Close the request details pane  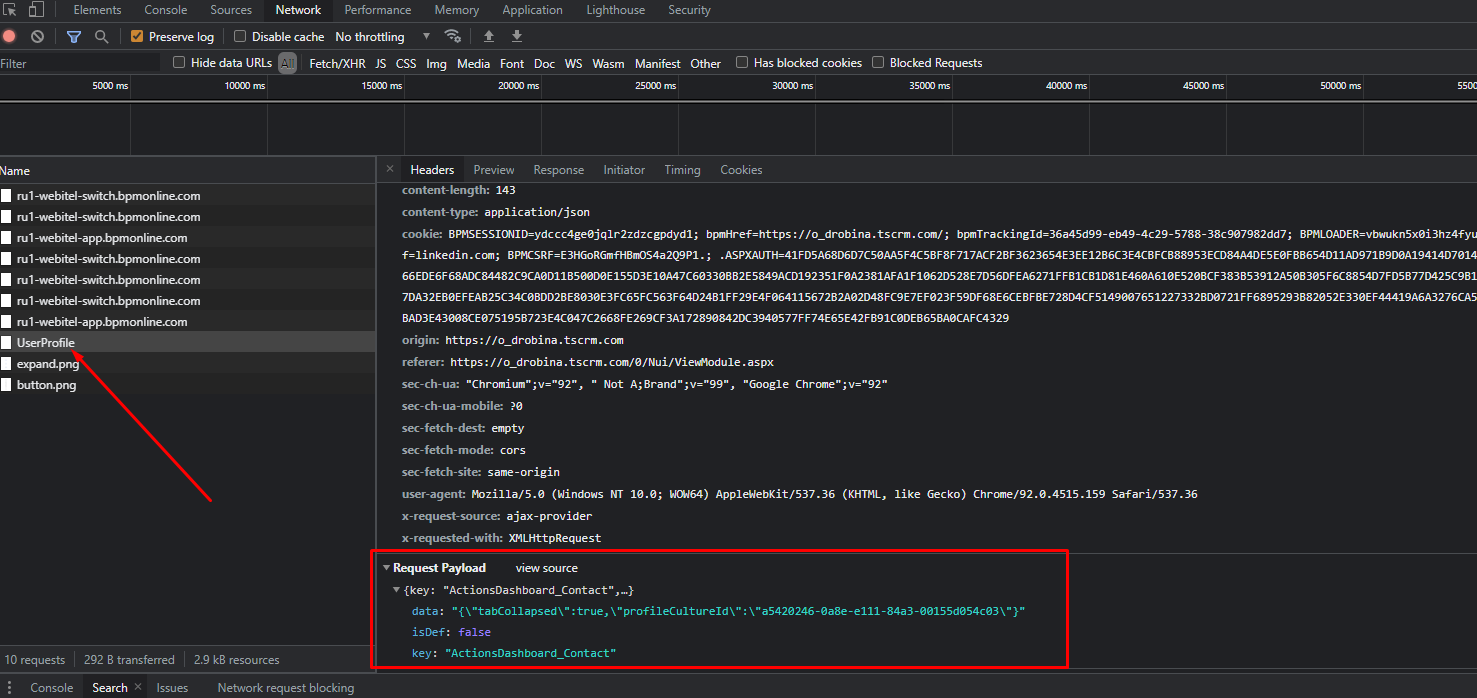click(x=390, y=169)
